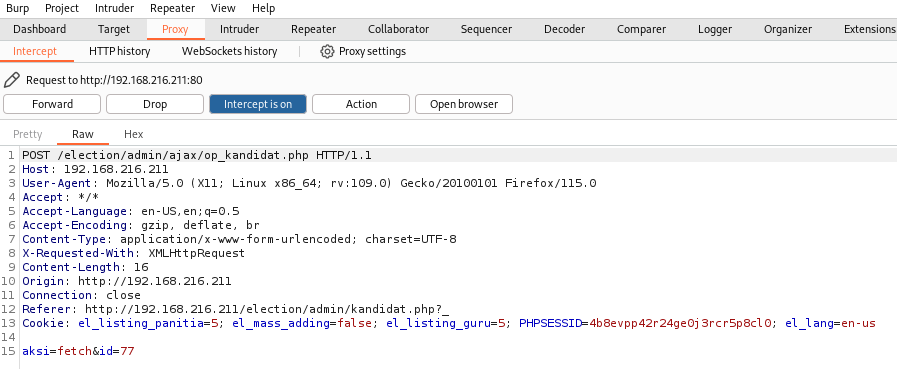Open the Decoder tab
This screenshot has width=897, height=369.
click(x=564, y=29)
